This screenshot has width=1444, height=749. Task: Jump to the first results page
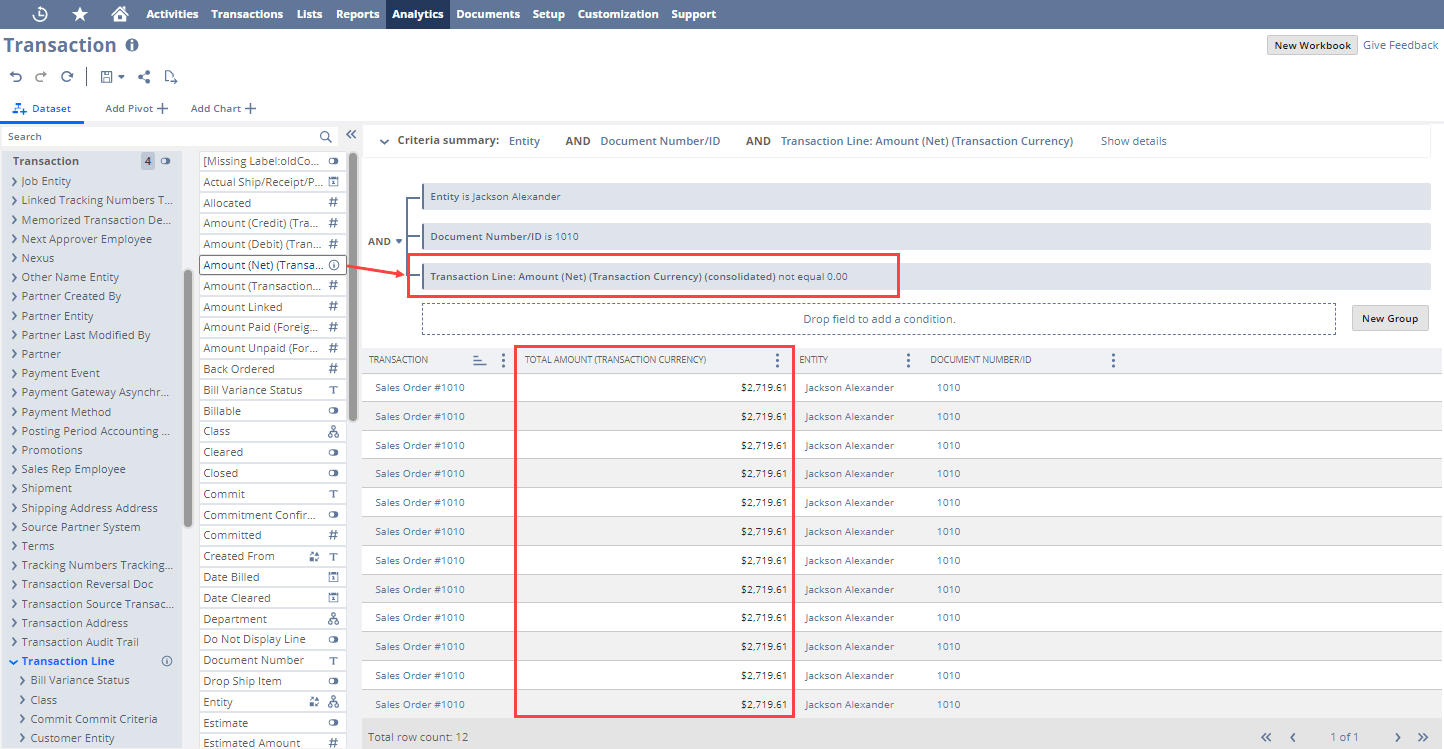[1266, 737]
